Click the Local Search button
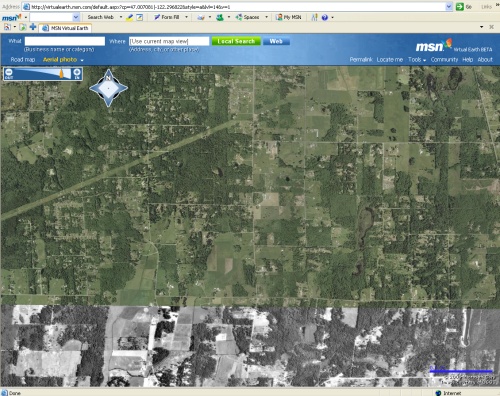500x396 pixels. (x=236, y=41)
